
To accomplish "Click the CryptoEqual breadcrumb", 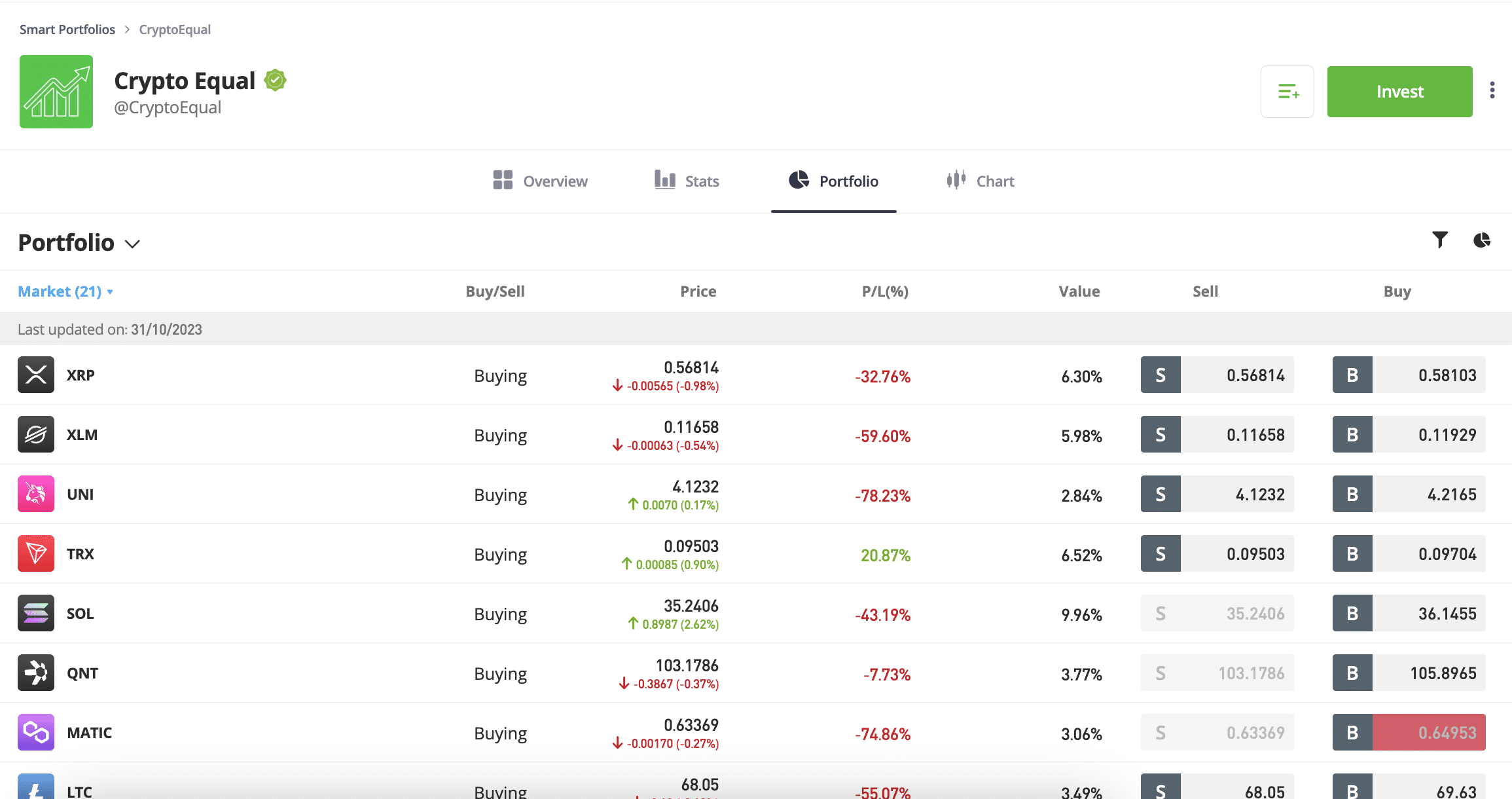I will 175,29.
